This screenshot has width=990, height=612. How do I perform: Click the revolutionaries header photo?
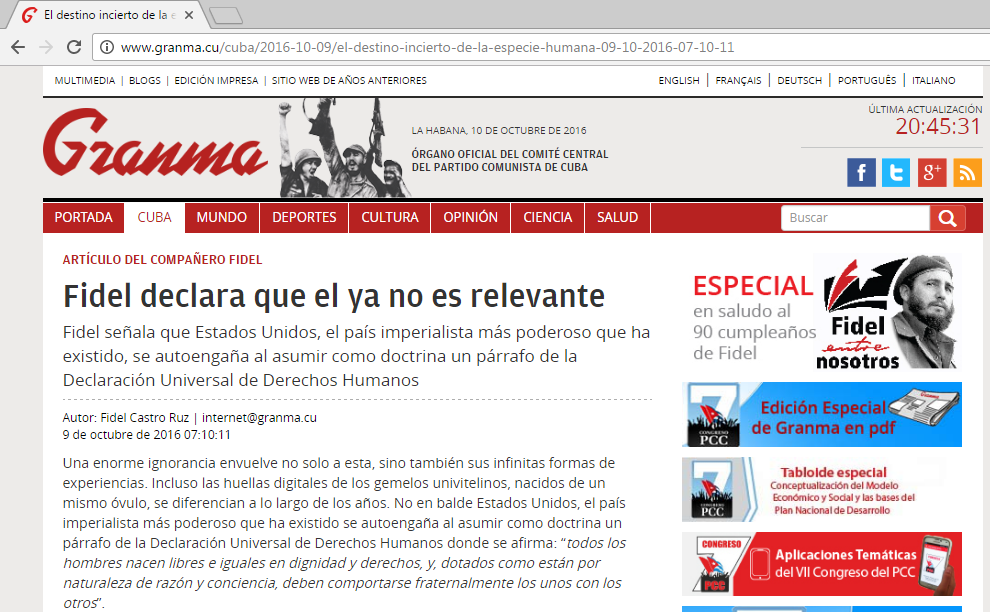point(345,148)
